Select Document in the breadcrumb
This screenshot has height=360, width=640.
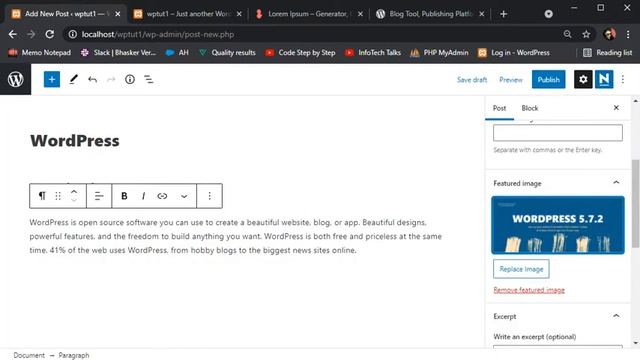(x=29, y=355)
